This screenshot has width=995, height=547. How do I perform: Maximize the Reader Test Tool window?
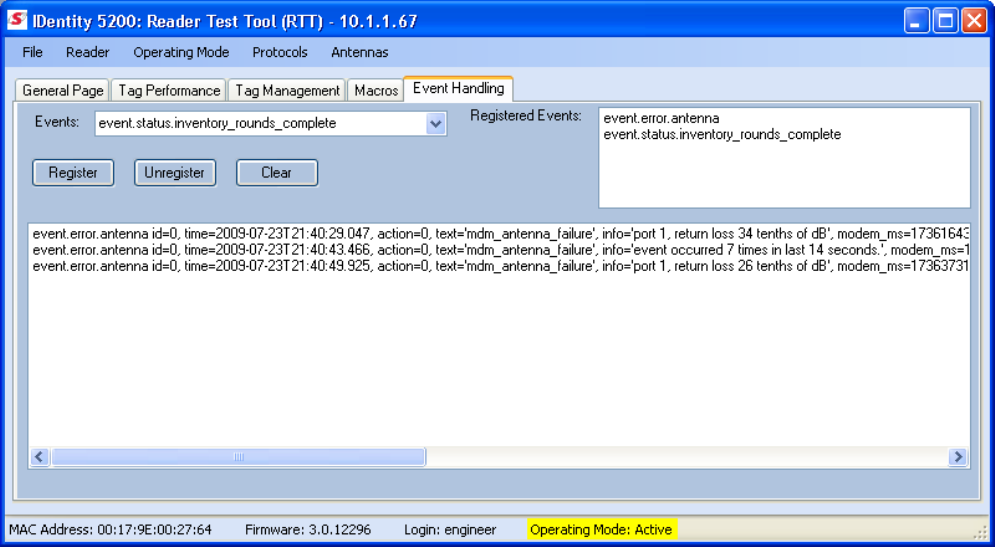[x=946, y=22]
